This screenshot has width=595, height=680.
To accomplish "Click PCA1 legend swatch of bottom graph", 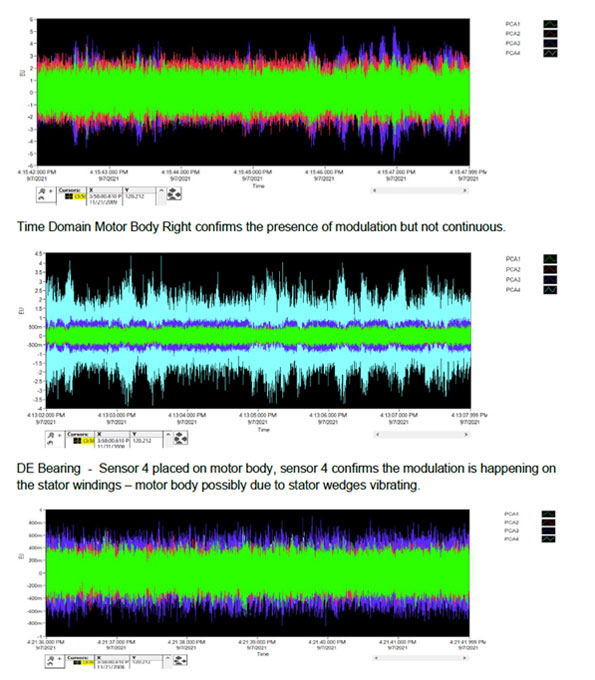I will click(x=549, y=514).
